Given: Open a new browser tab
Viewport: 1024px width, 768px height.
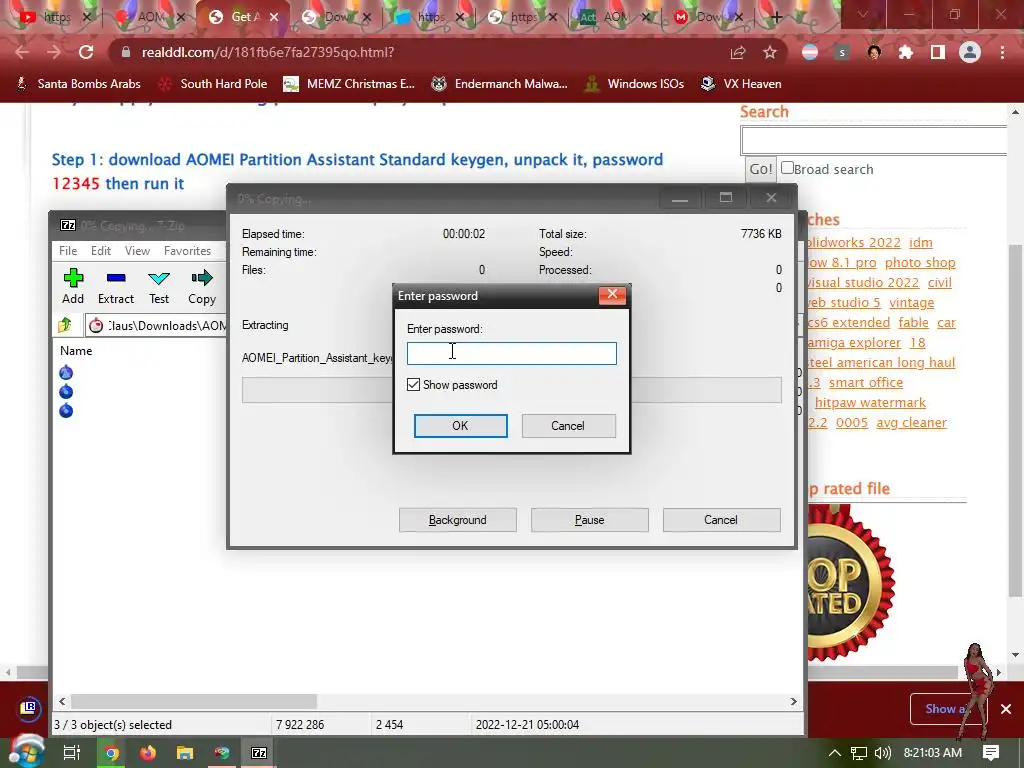Looking at the screenshot, I should 776,17.
